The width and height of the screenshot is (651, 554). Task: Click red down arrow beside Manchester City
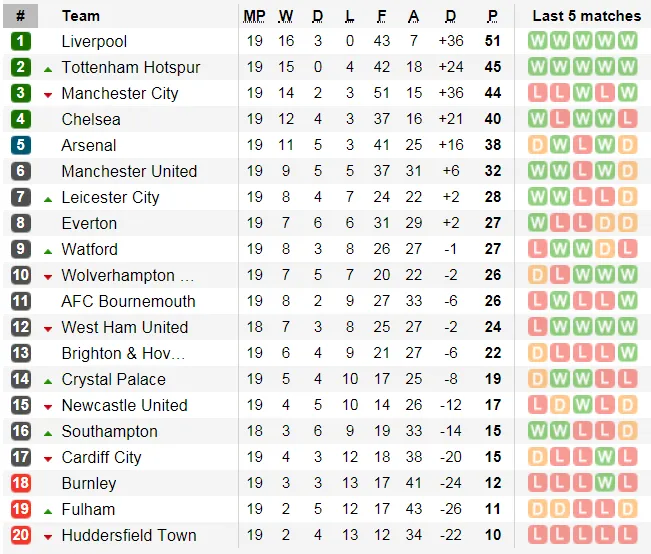48,94
